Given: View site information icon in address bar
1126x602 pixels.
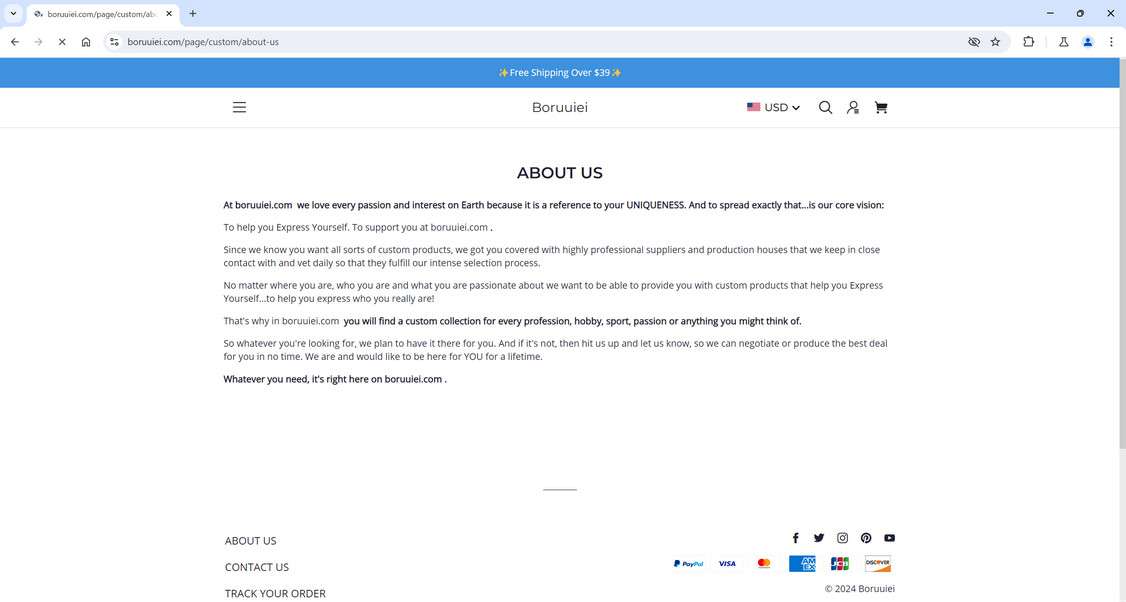Looking at the screenshot, I should 114,42.
